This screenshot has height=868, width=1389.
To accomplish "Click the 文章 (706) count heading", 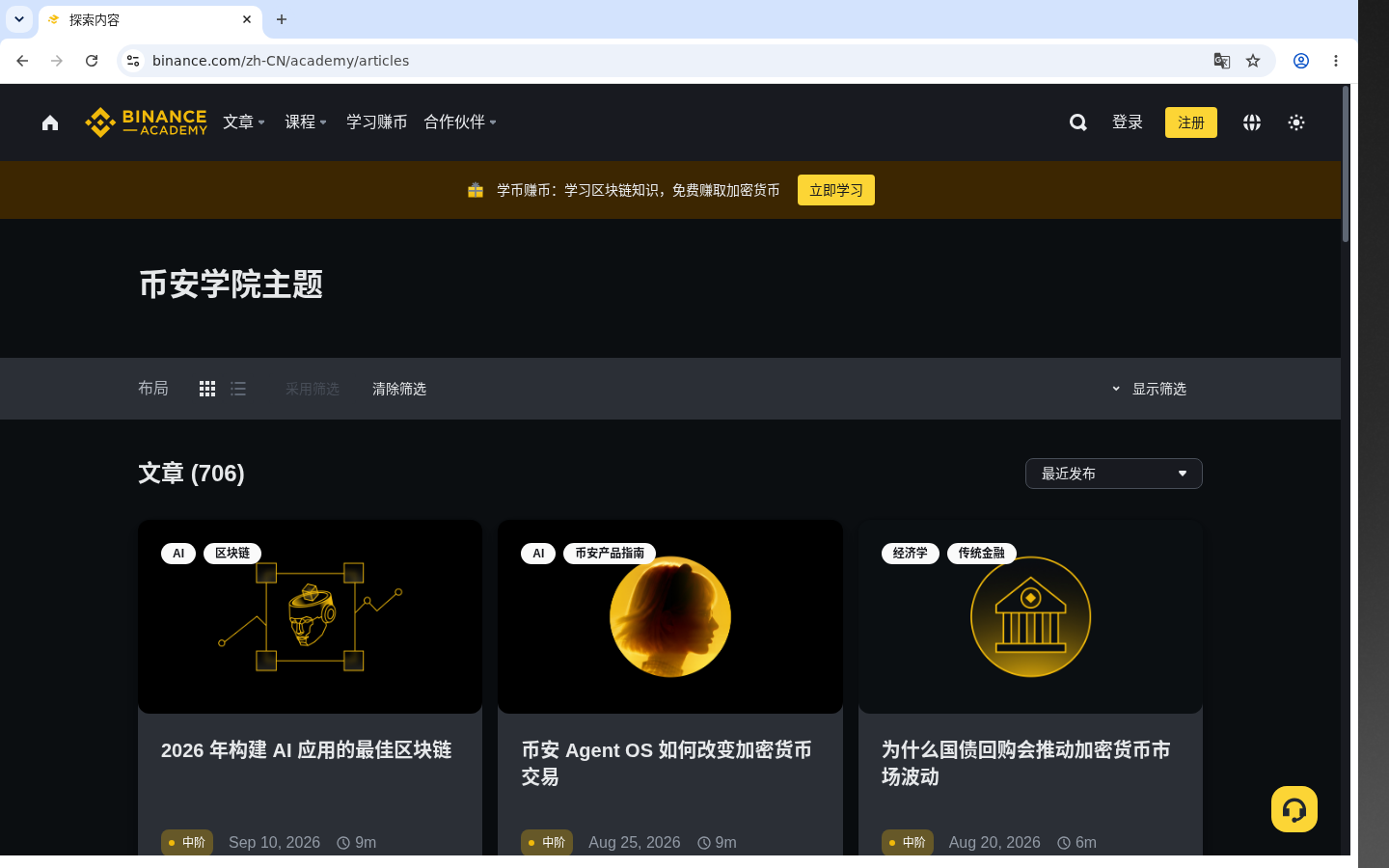I will (191, 474).
